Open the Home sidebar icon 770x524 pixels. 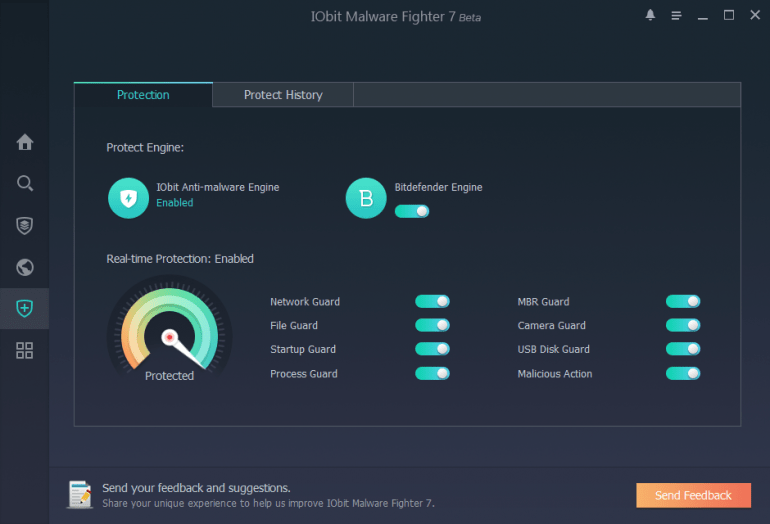[x=25, y=142]
